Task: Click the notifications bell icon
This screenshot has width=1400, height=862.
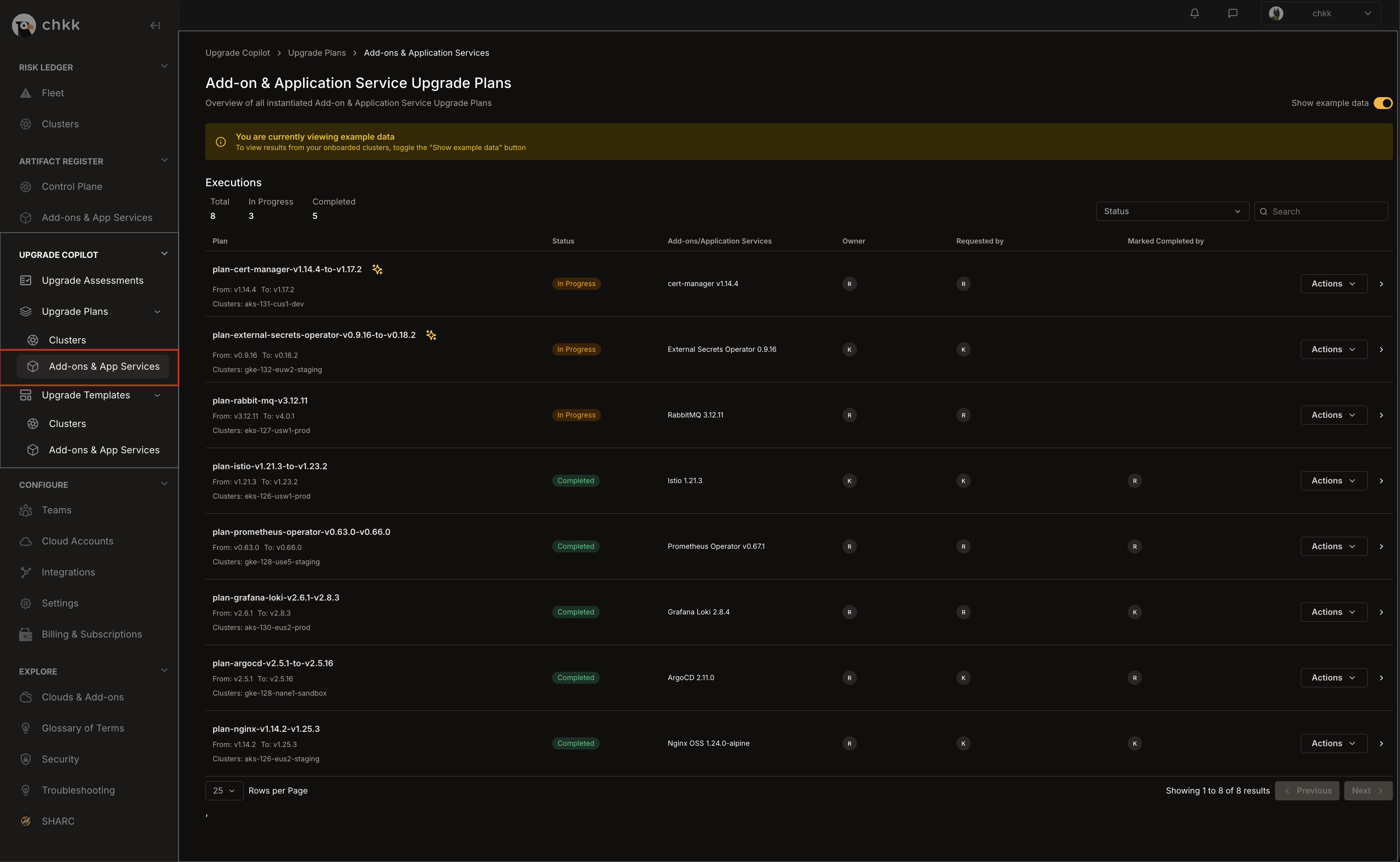Action: pos(1194,13)
